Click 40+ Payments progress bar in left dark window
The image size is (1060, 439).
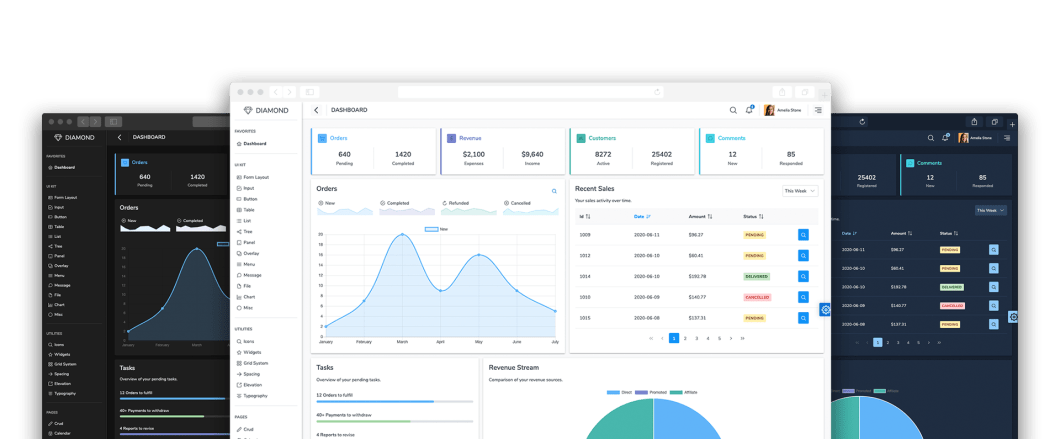pyautogui.click(x=174, y=417)
